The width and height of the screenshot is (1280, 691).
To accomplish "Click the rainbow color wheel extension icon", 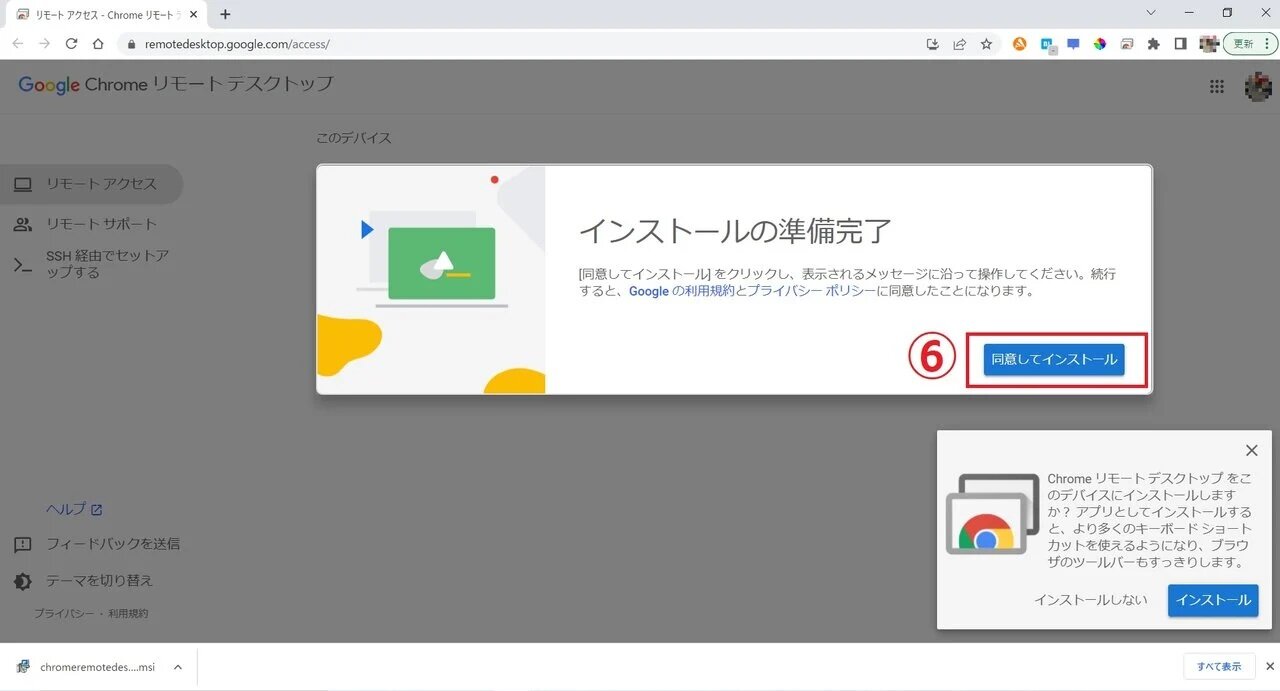I will 1100,44.
